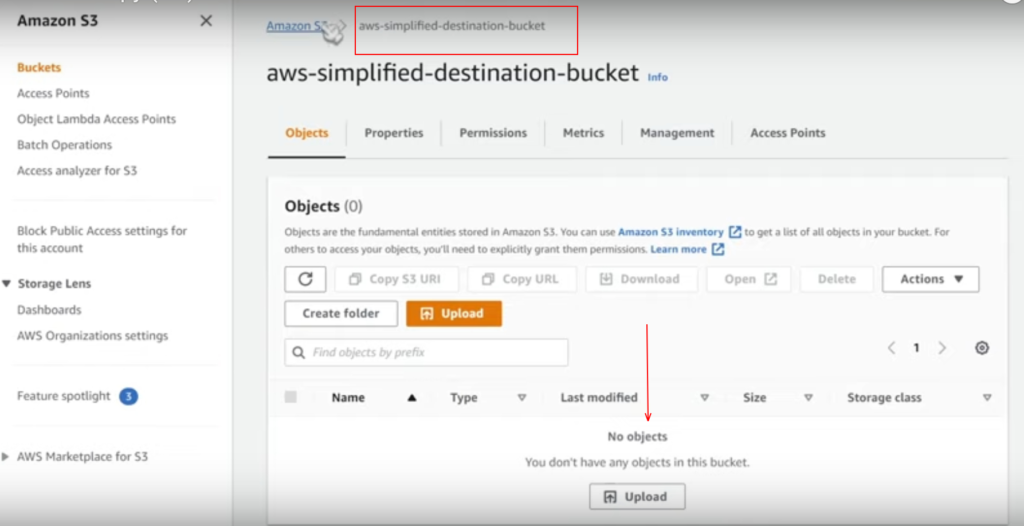1024x526 pixels.
Task: Click breadcrumb text aws-simplified-destination-bucket
Action: point(452,26)
